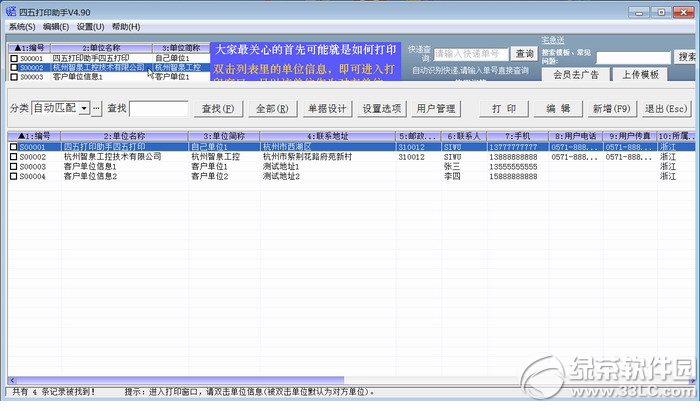This screenshot has width=700, height=411.
Task: Sort main table by 4:联系地址 column
Action: (x=327, y=136)
